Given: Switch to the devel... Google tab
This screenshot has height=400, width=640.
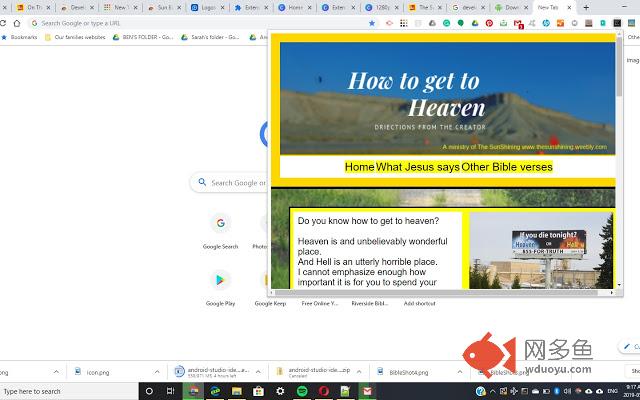Looking at the screenshot, I should (468, 7).
